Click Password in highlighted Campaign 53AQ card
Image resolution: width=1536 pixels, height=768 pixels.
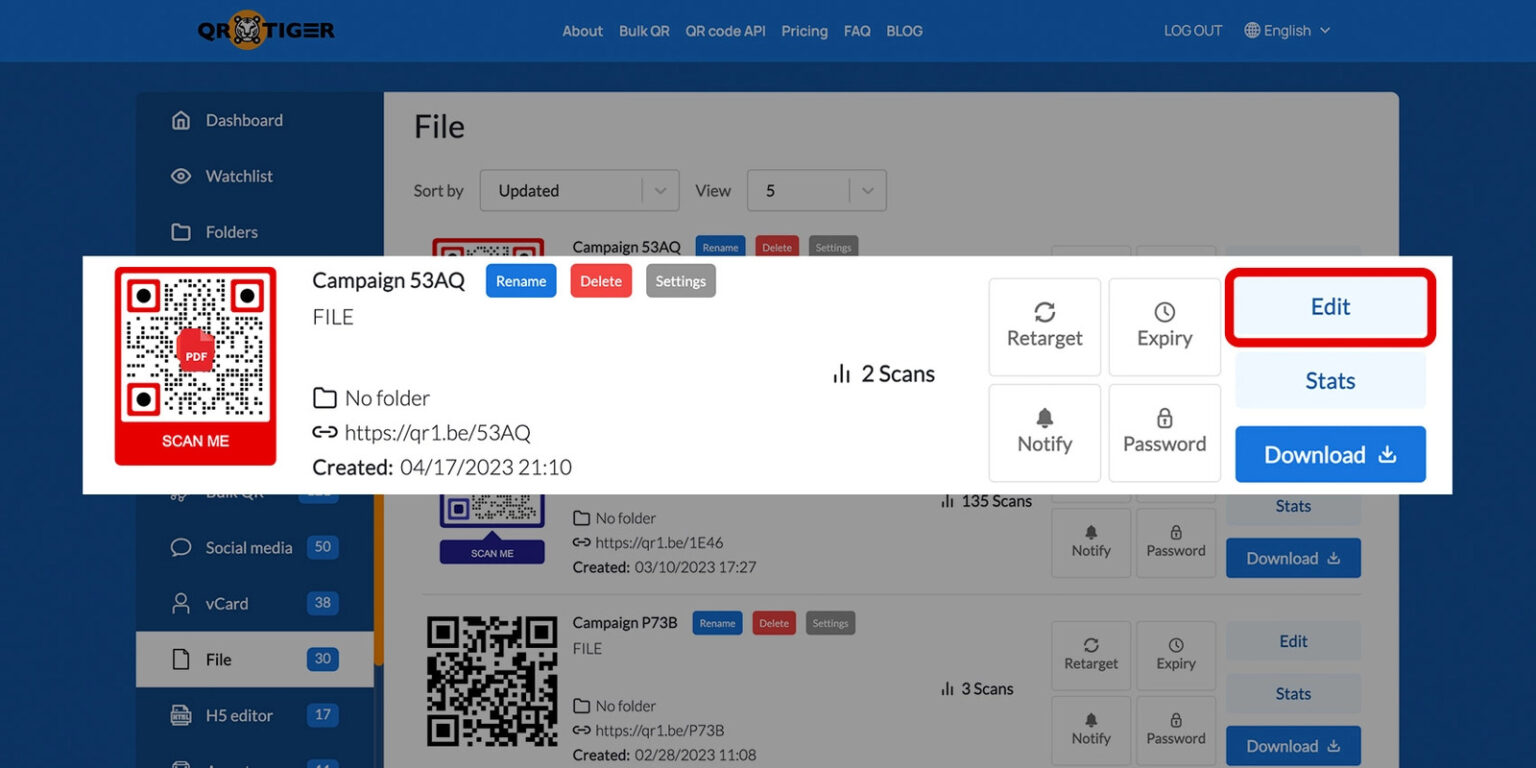1165,433
